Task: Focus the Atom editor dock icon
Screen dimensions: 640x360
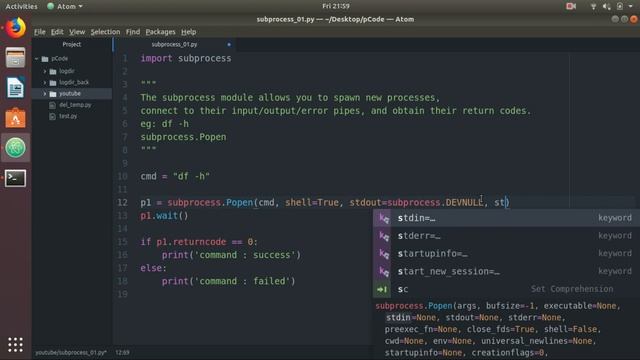Action: (x=16, y=148)
